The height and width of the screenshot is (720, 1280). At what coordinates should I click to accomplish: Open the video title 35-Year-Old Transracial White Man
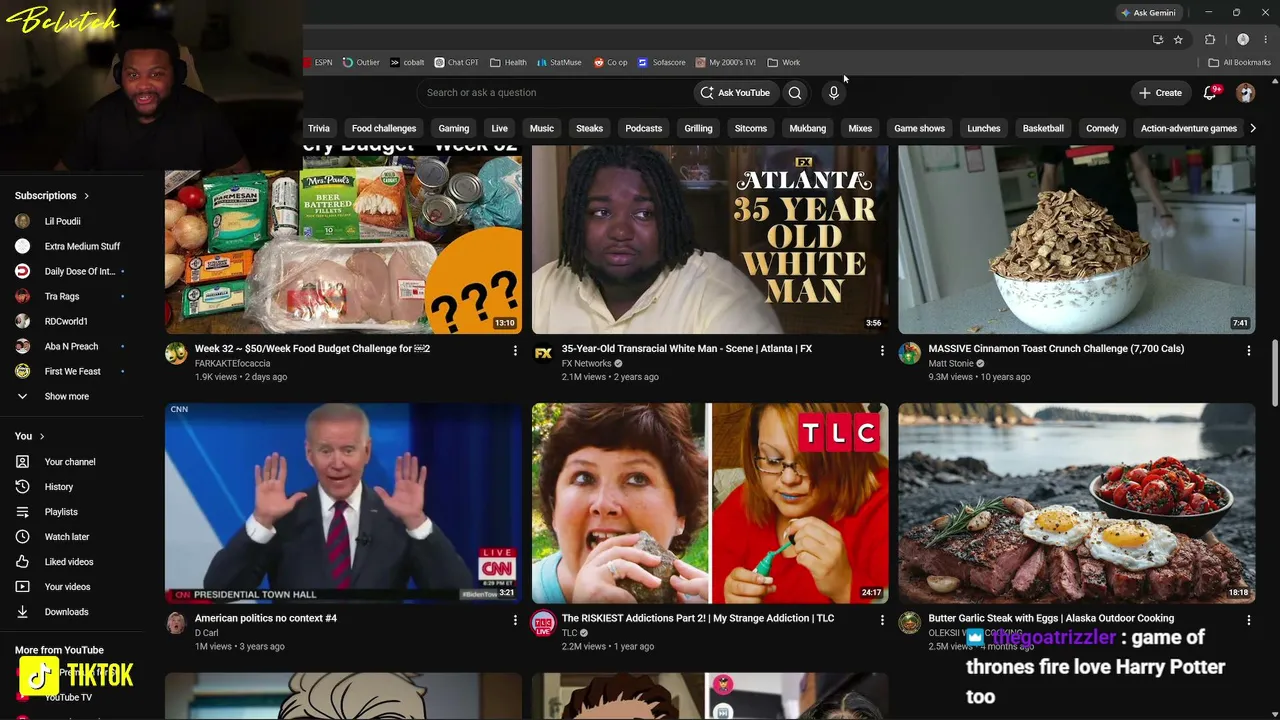click(x=687, y=349)
